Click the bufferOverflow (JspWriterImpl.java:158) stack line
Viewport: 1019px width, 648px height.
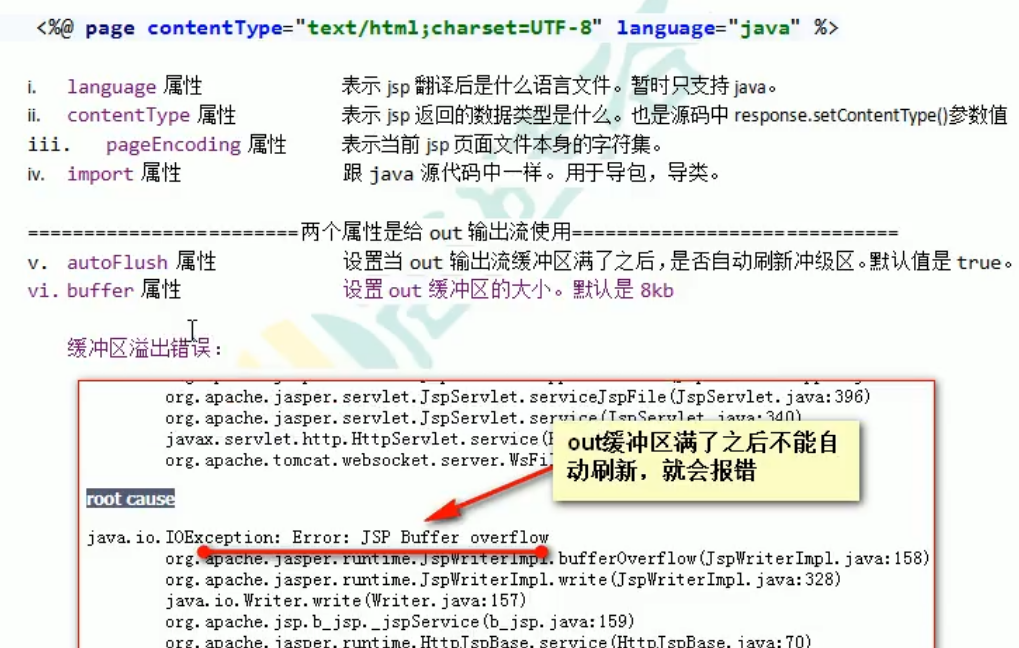pyautogui.click(x=547, y=558)
